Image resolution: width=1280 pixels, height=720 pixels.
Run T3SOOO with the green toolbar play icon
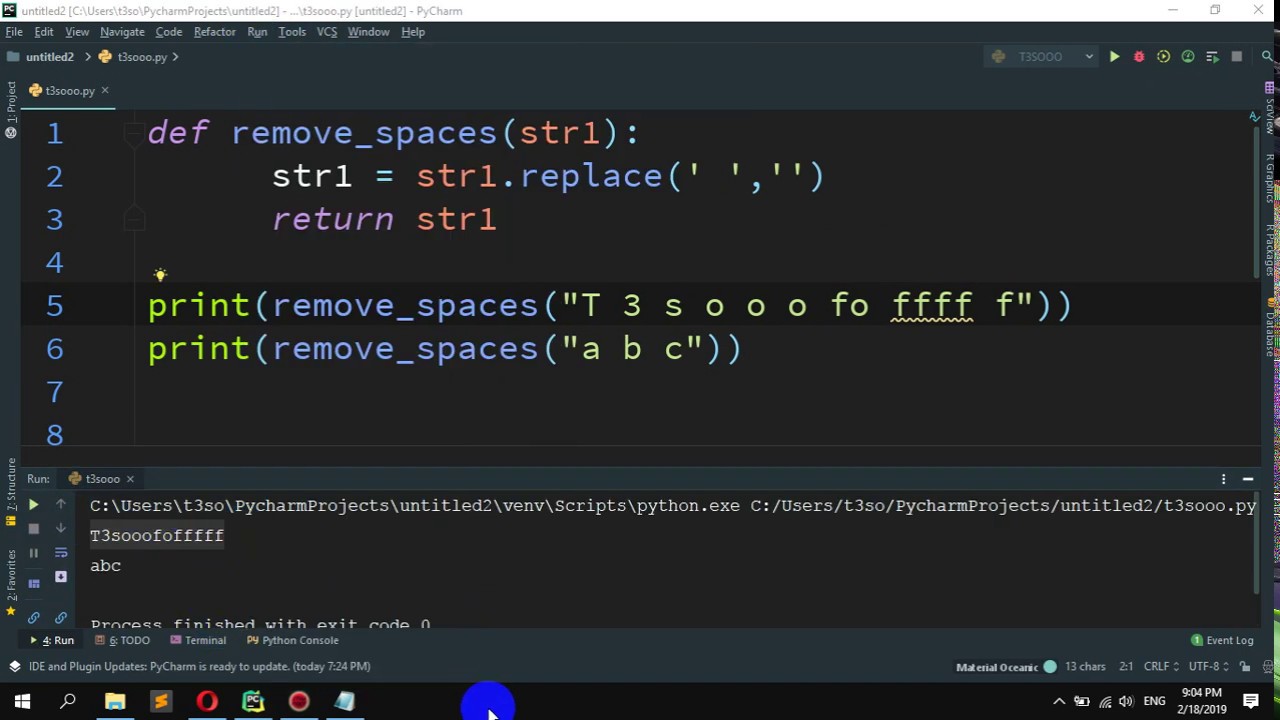1114,57
